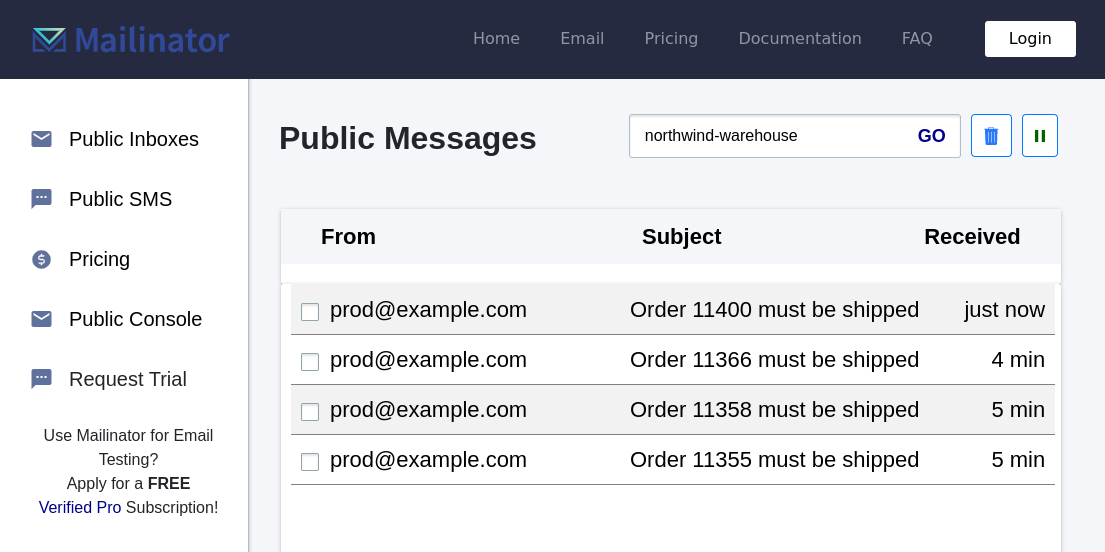This screenshot has width=1105, height=552.
Task: Open Public Inboxes in the sidebar
Action: coord(134,140)
